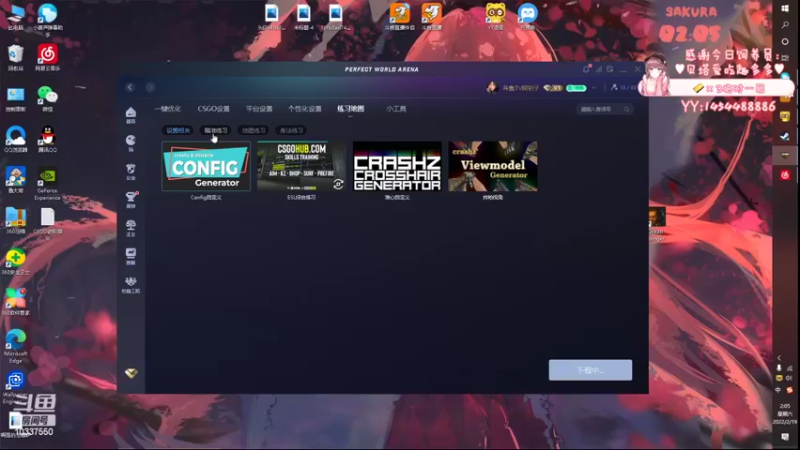Click the refresh icon on the CSGOHUB thumbnail
The height and width of the screenshot is (450, 800).
(x=338, y=184)
